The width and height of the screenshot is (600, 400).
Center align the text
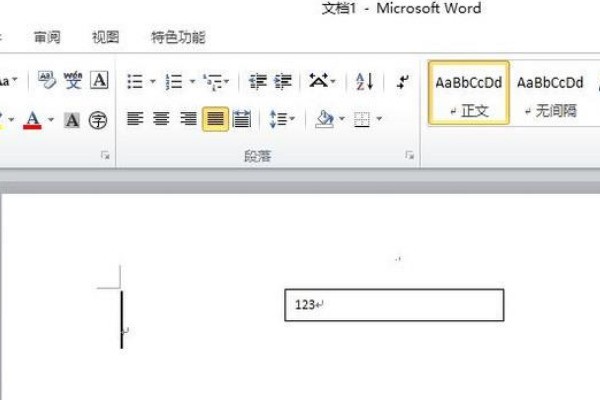[161, 119]
